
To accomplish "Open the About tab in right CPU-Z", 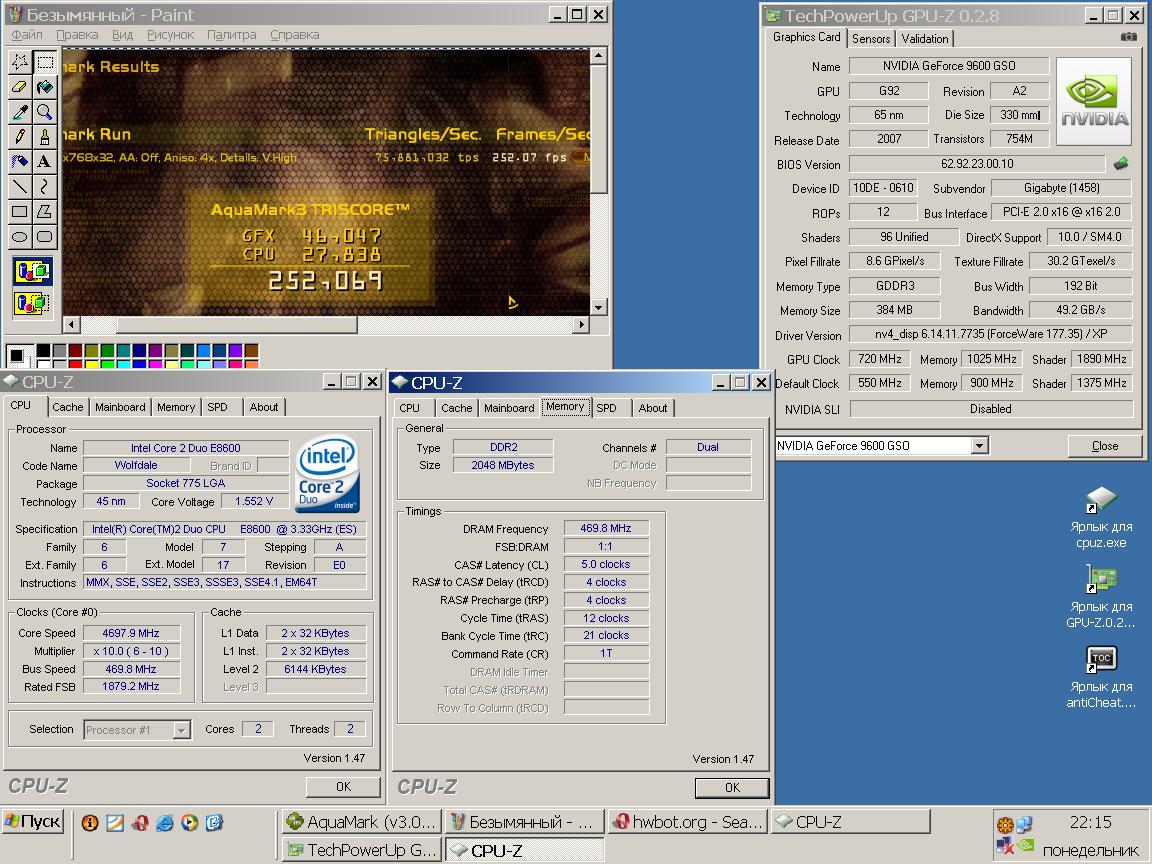I will click(x=652, y=408).
